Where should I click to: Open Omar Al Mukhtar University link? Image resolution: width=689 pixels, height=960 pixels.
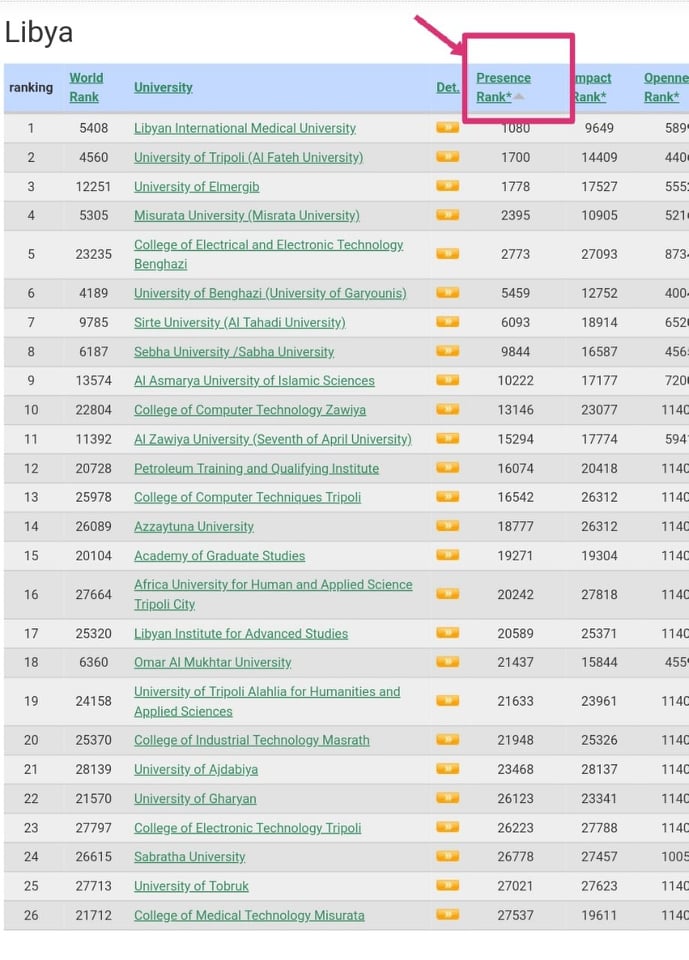(213, 662)
